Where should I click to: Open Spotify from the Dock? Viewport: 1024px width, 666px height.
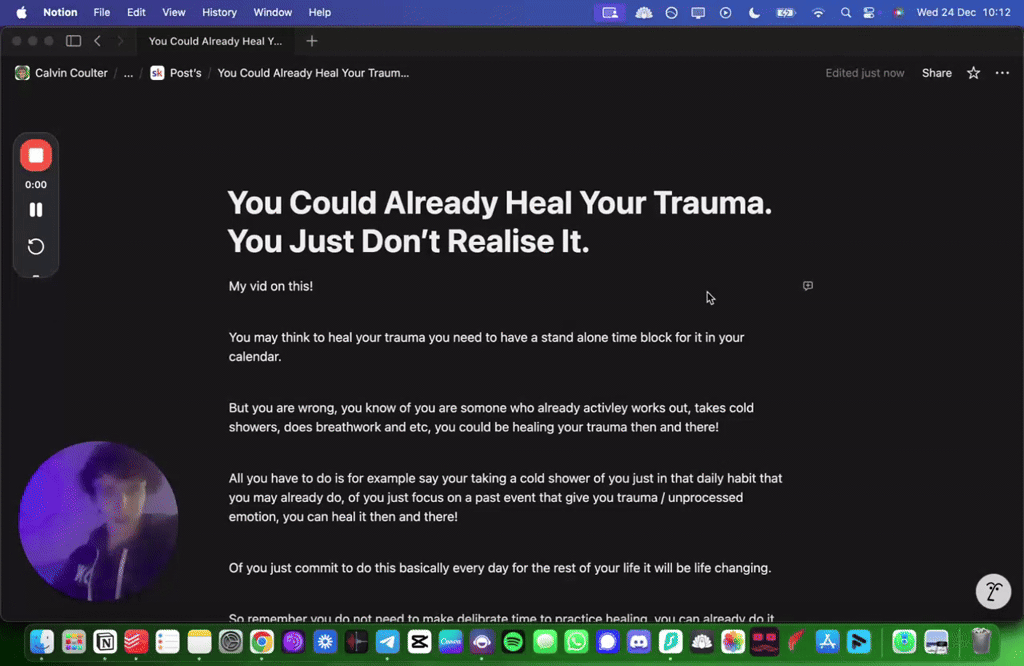pos(513,642)
